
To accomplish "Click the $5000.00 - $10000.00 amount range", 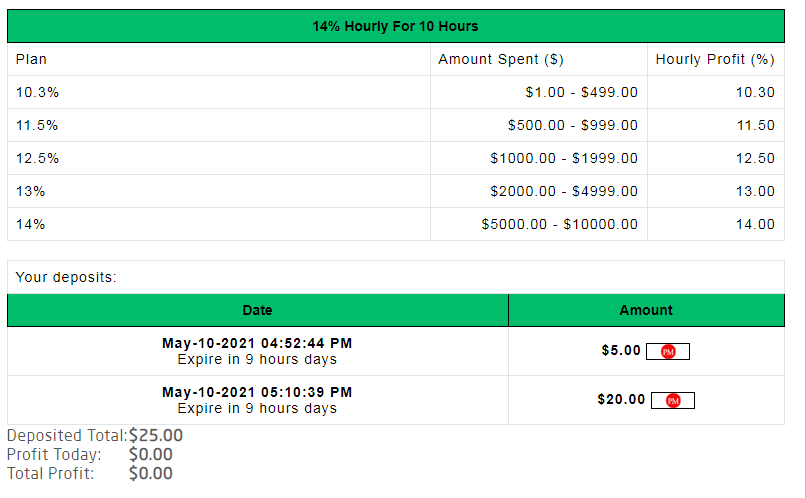I will (x=559, y=224).
